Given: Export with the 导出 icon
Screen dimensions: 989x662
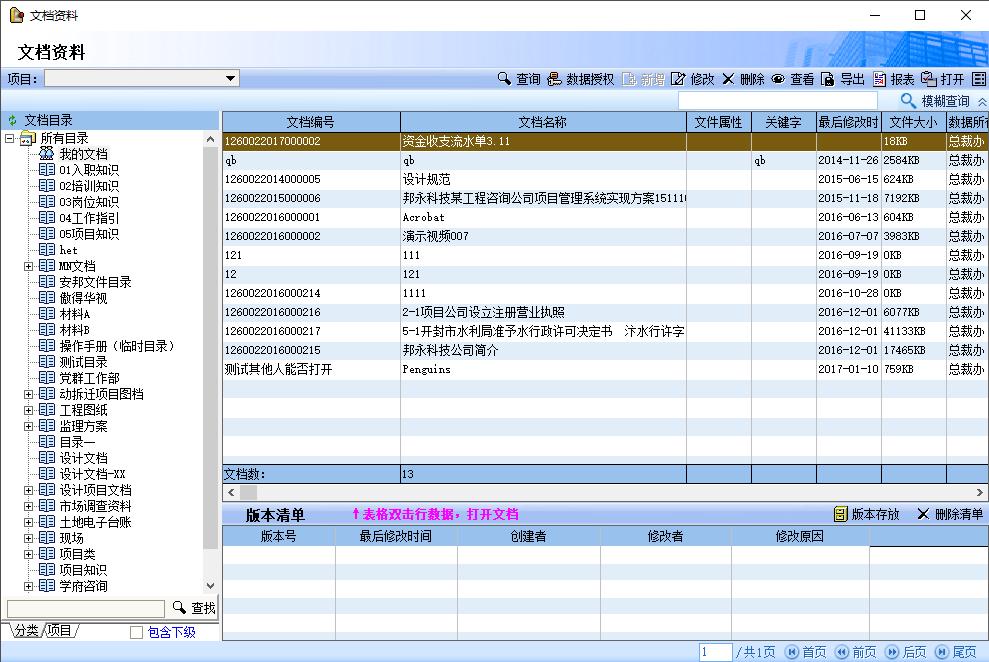Looking at the screenshot, I should [x=827, y=79].
